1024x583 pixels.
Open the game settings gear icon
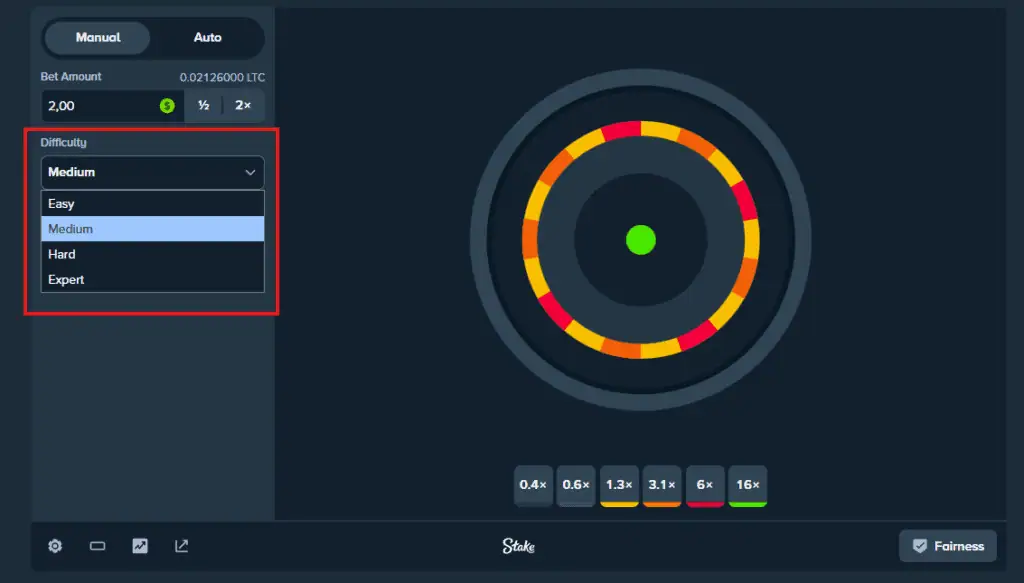55,546
